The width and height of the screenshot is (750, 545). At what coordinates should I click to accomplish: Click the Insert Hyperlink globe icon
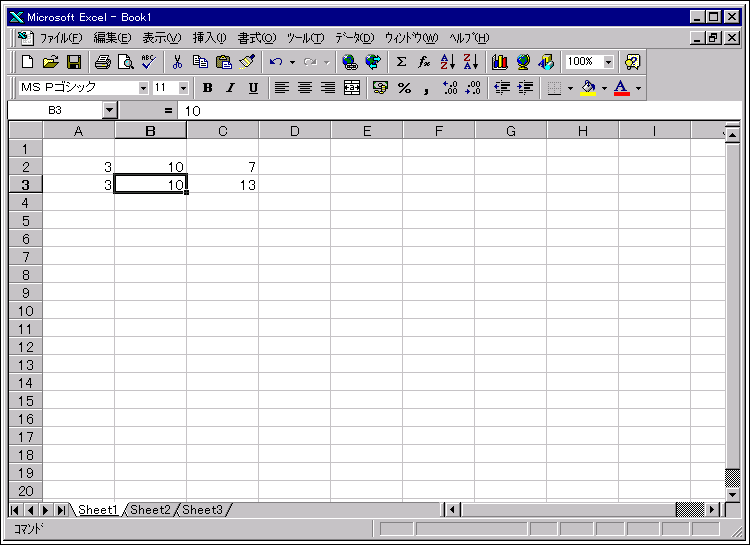point(350,62)
